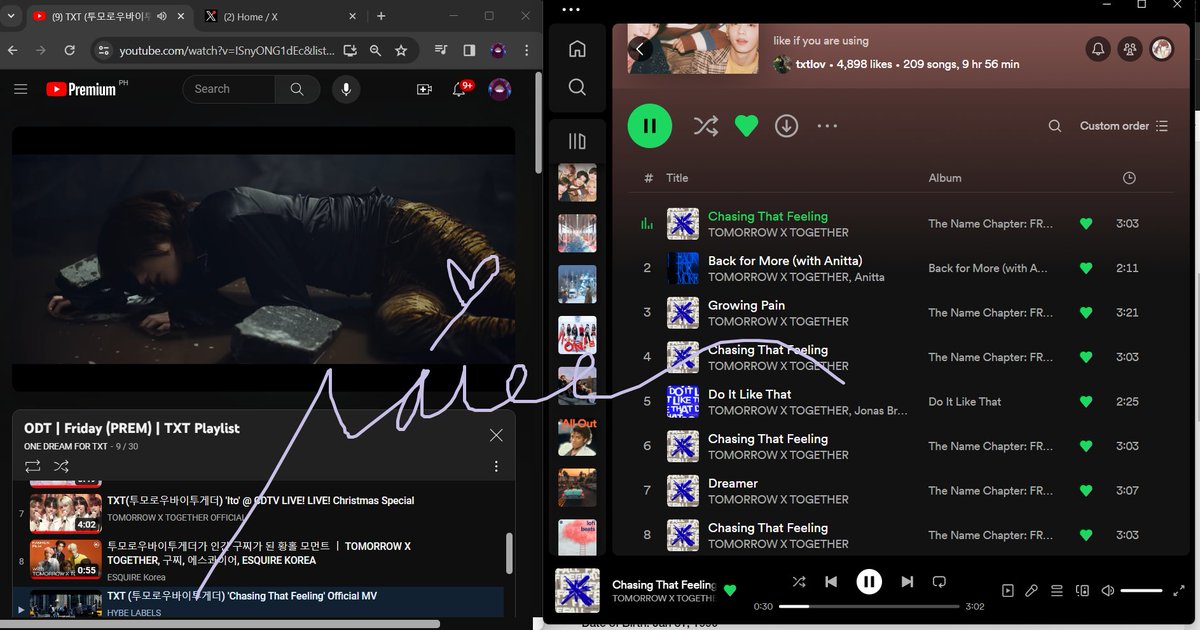Click the YouTube Search field

pyautogui.click(x=229, y=89)
